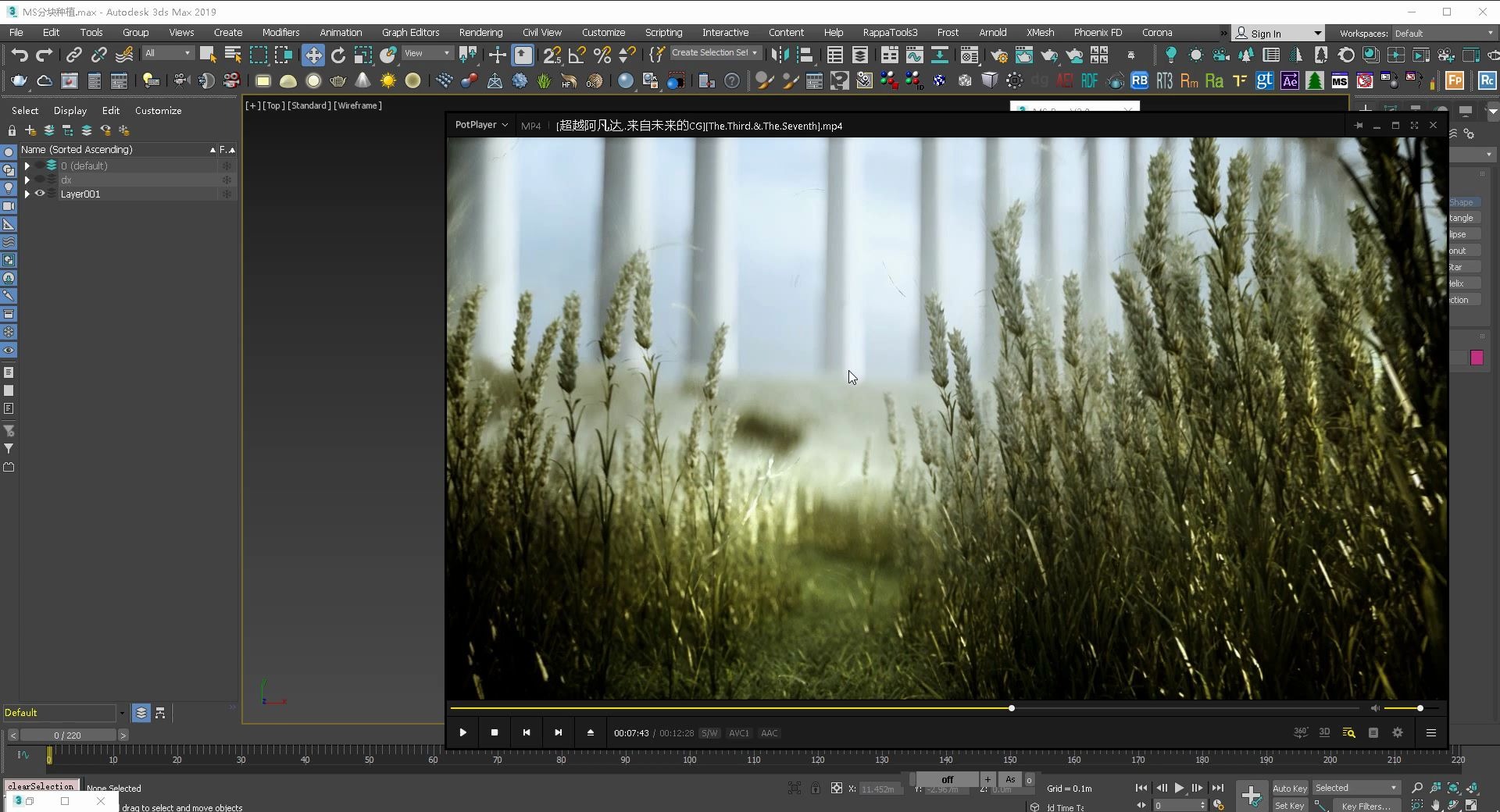Click the RDF plugin icon

[1090, 80]
